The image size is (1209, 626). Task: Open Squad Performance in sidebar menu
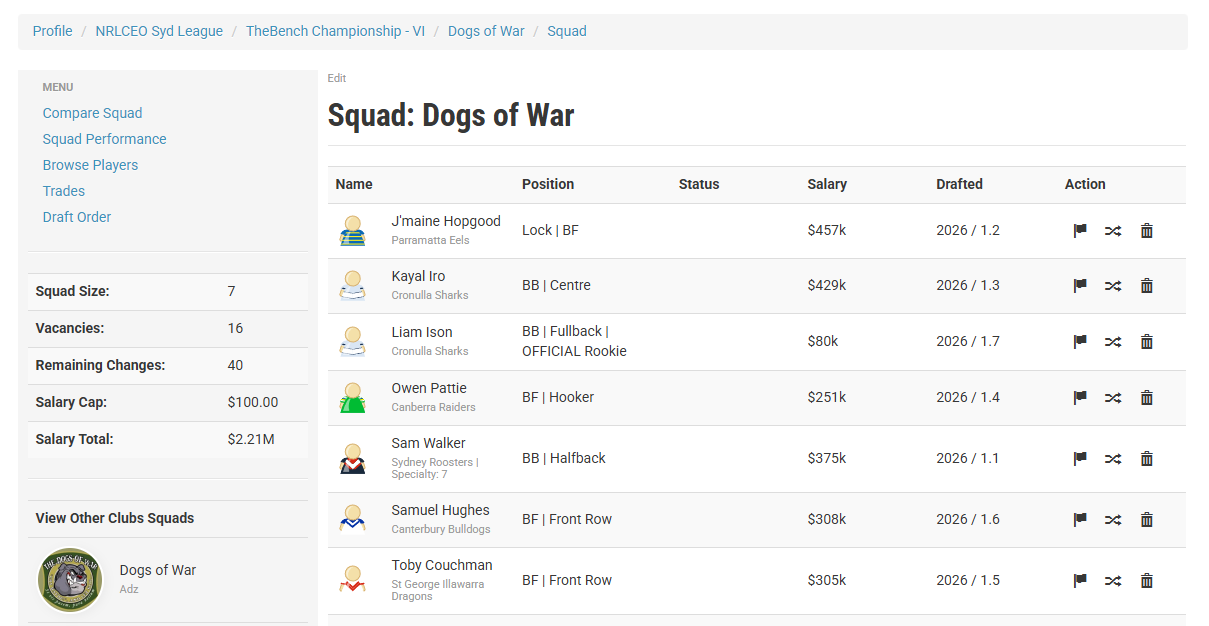(x=104, y=139)
